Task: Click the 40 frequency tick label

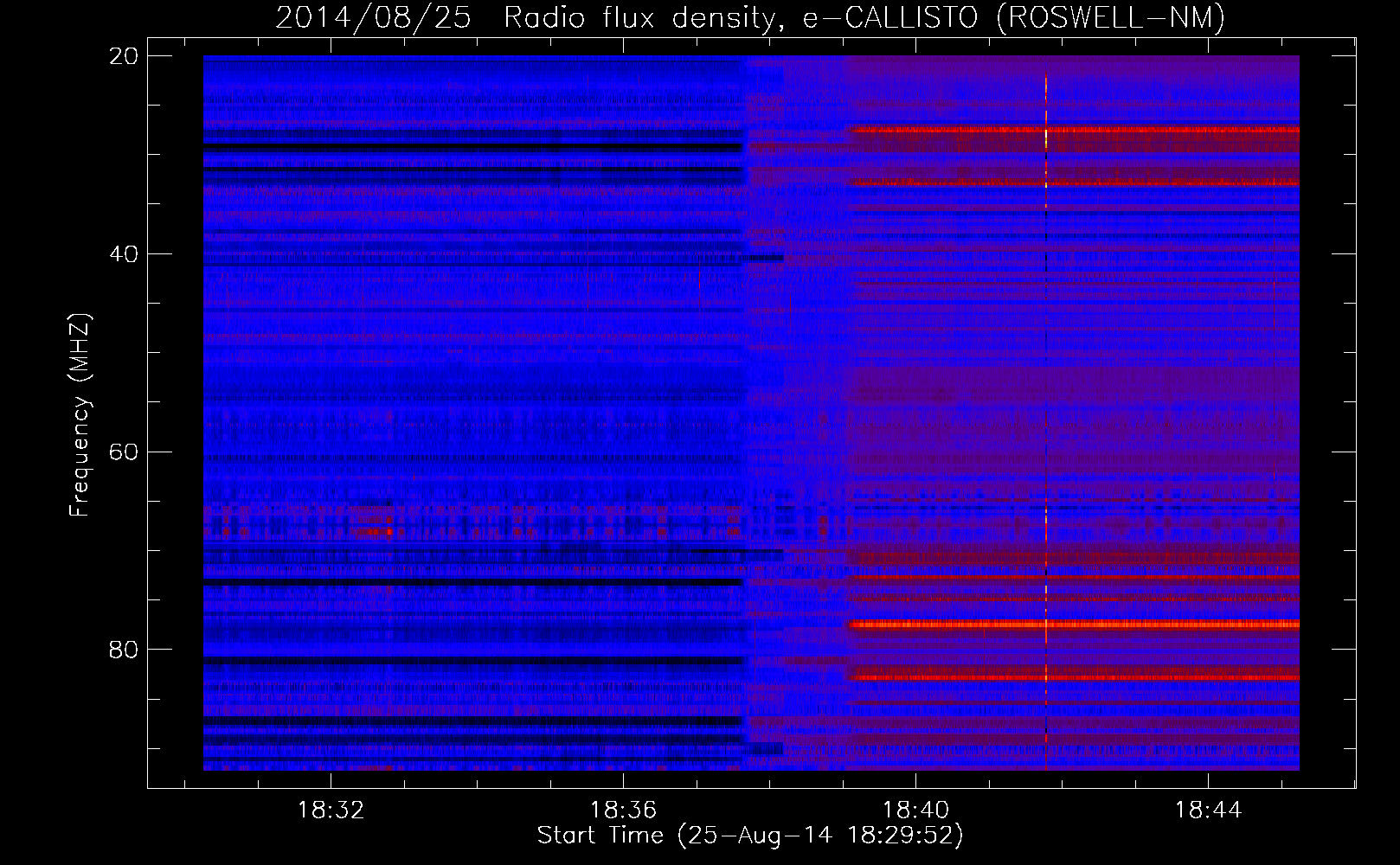Action: click(125, 254)
